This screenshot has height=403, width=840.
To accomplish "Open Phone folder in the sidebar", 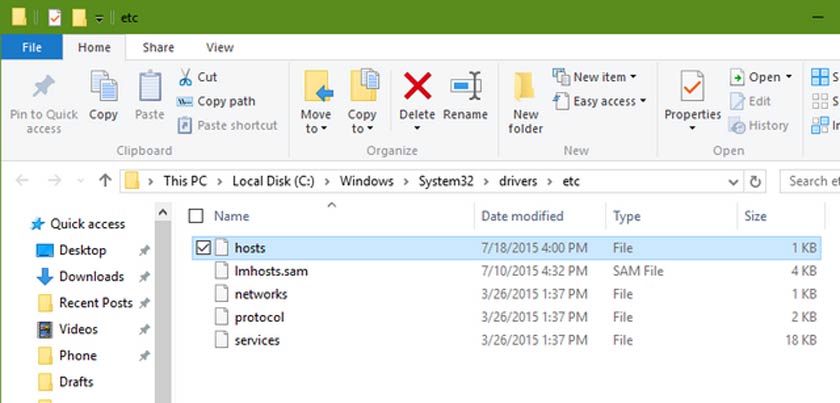I will coord(67,355).
